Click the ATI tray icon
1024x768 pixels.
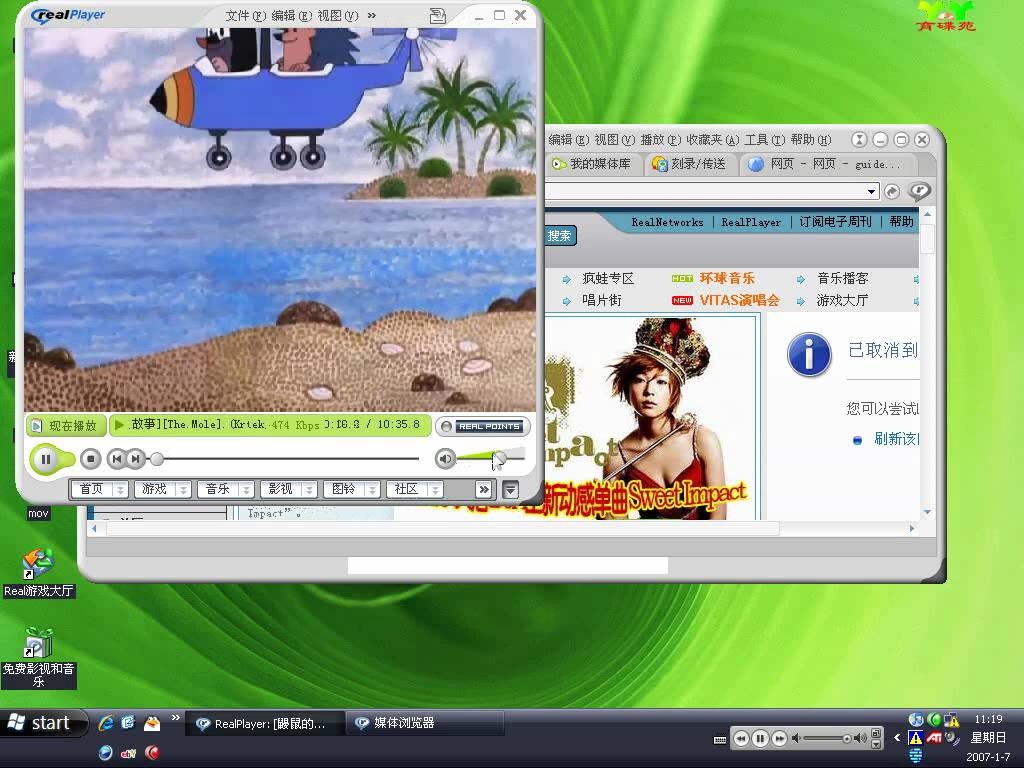pyautogui.click(x=934, y=738)
